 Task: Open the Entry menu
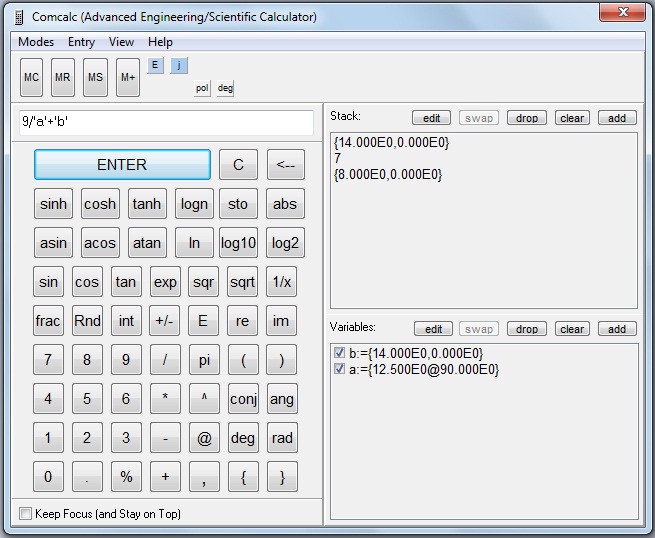tap(81, 42)
